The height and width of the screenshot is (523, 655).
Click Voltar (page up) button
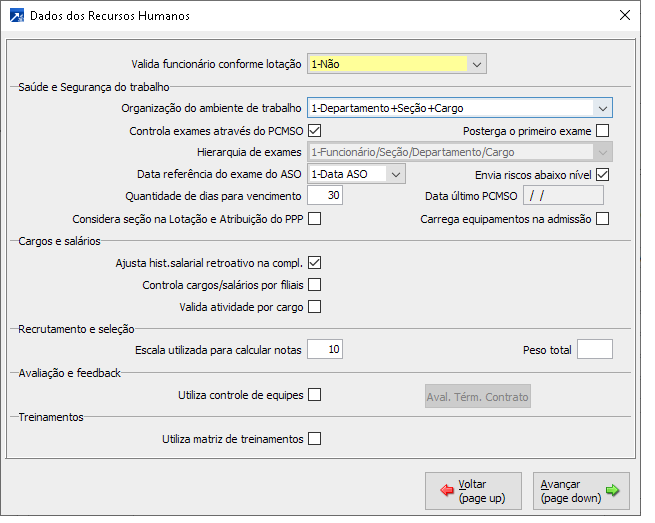pos(473,490)
